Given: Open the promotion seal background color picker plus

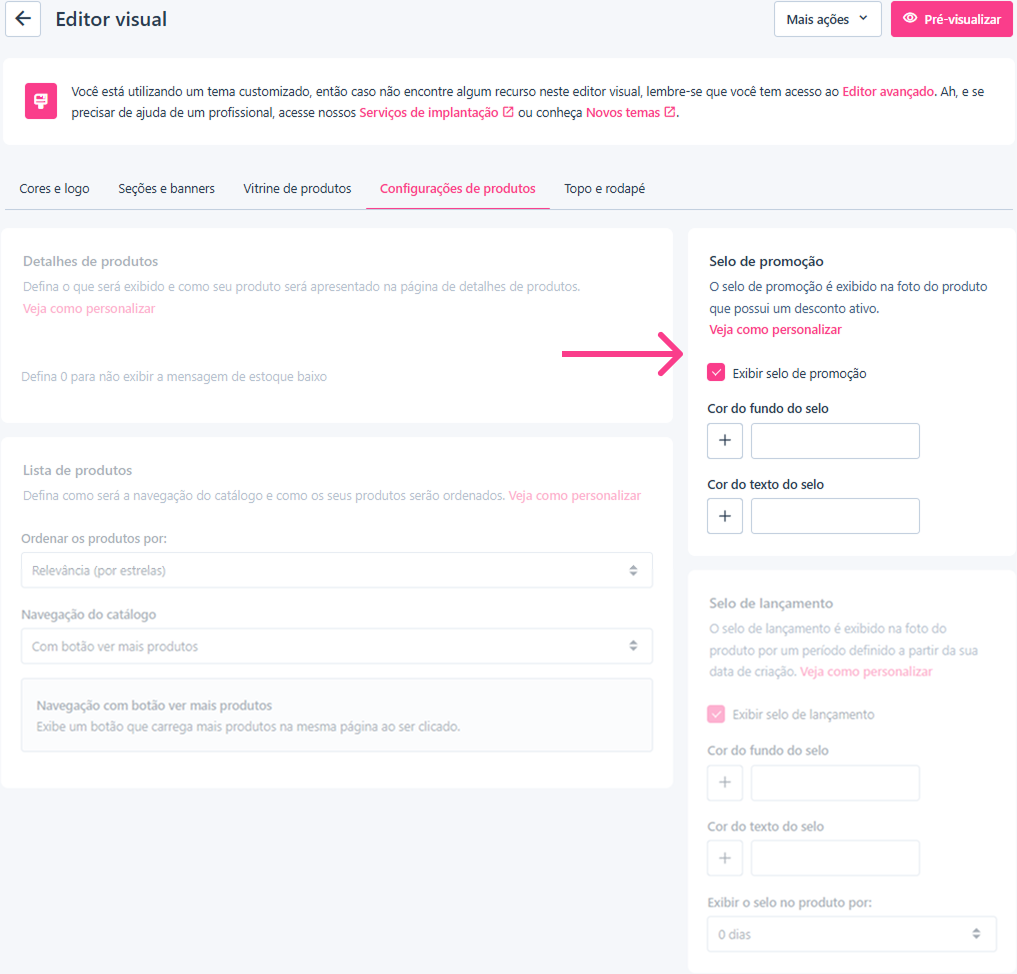Looking at the screenshot, I should (724, 441).
